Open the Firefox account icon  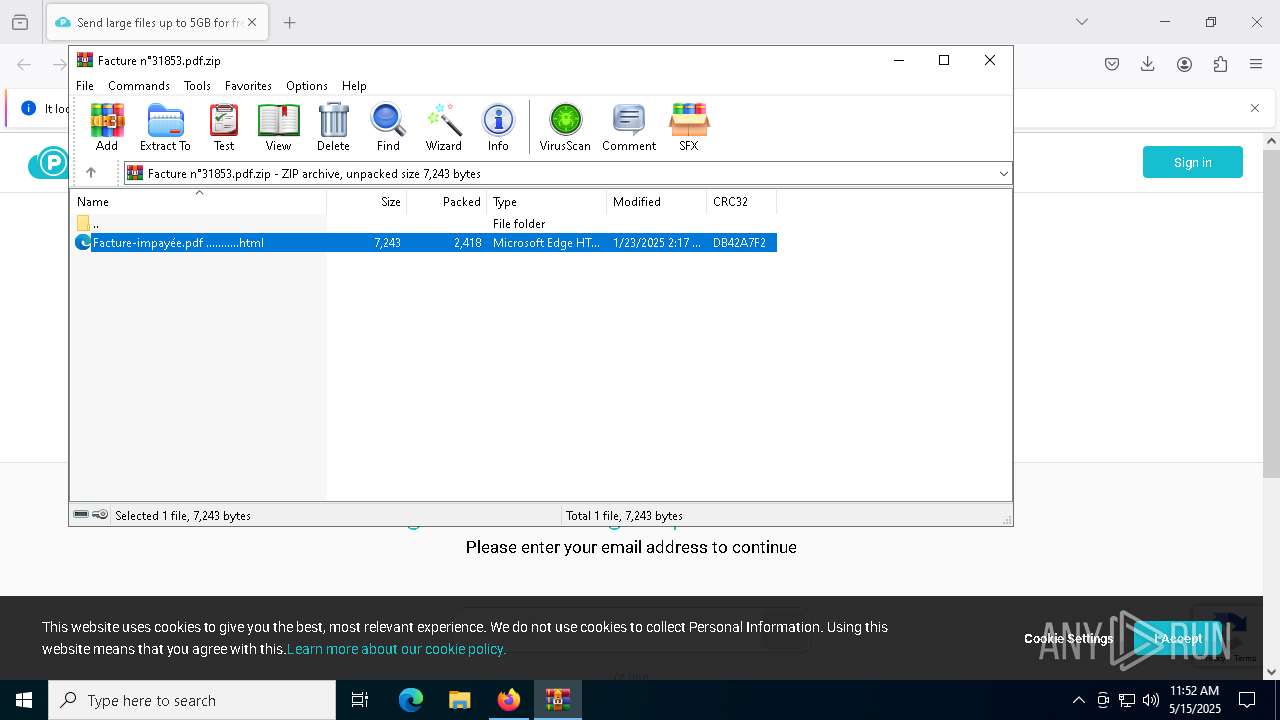tap(1184, 64)
